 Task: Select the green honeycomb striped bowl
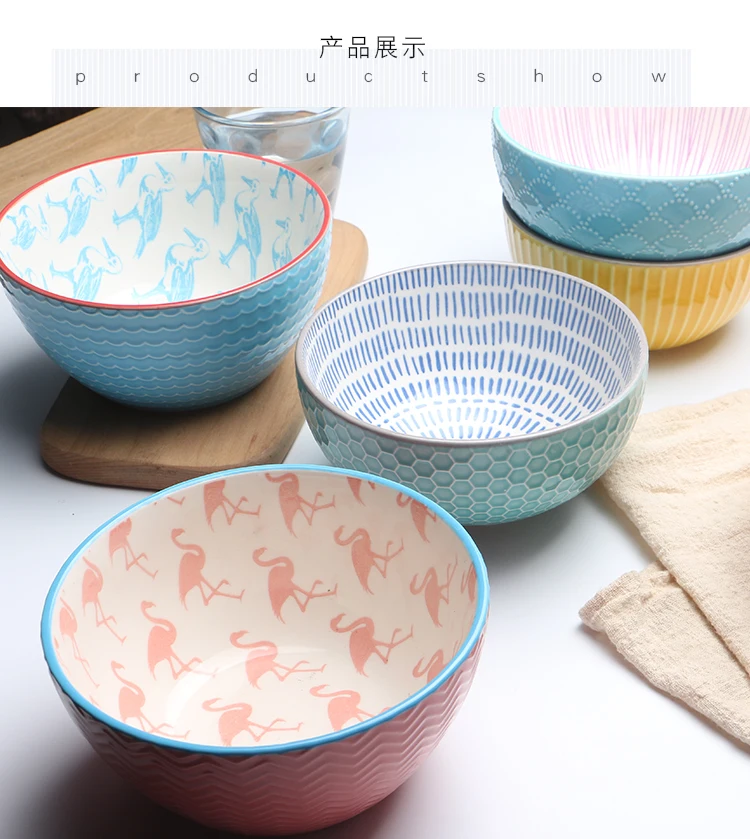point(472,393)
